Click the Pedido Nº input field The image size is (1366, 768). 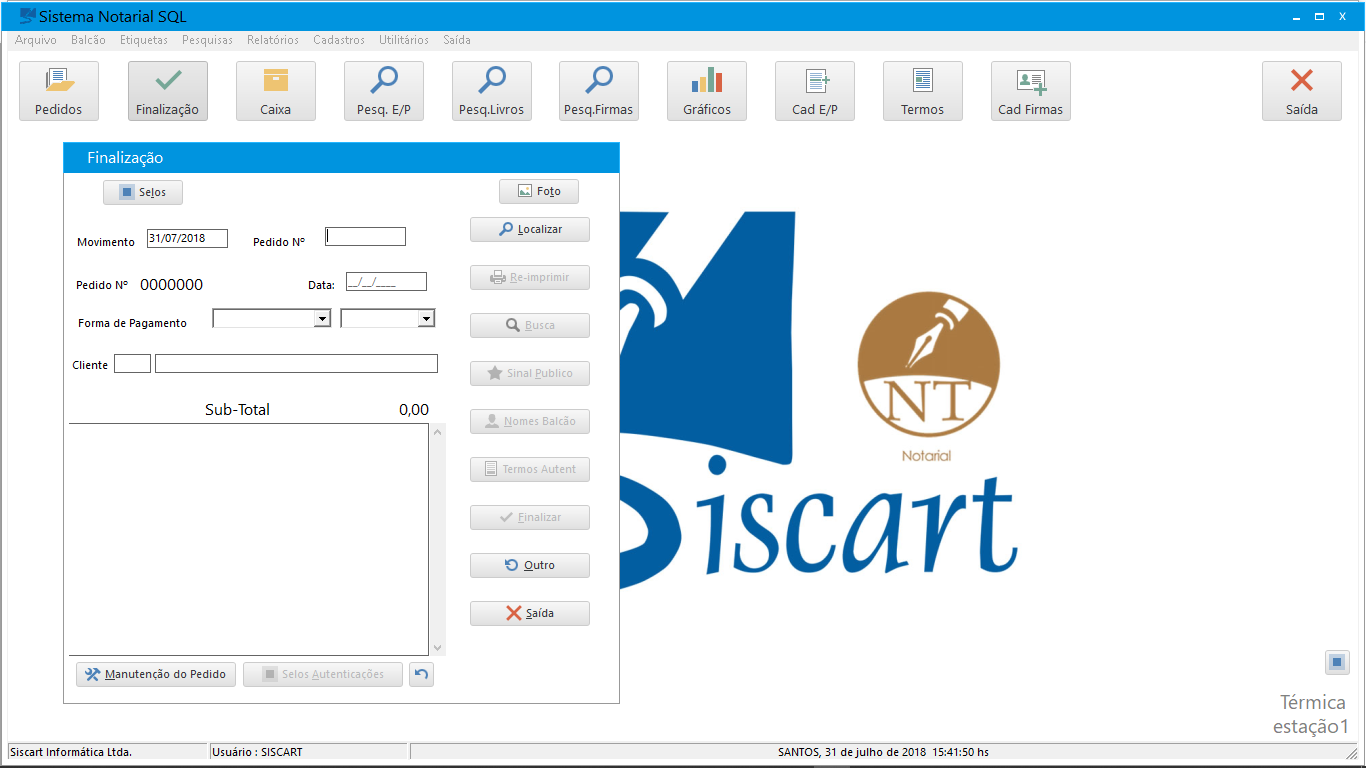click(x=366, y=237)
